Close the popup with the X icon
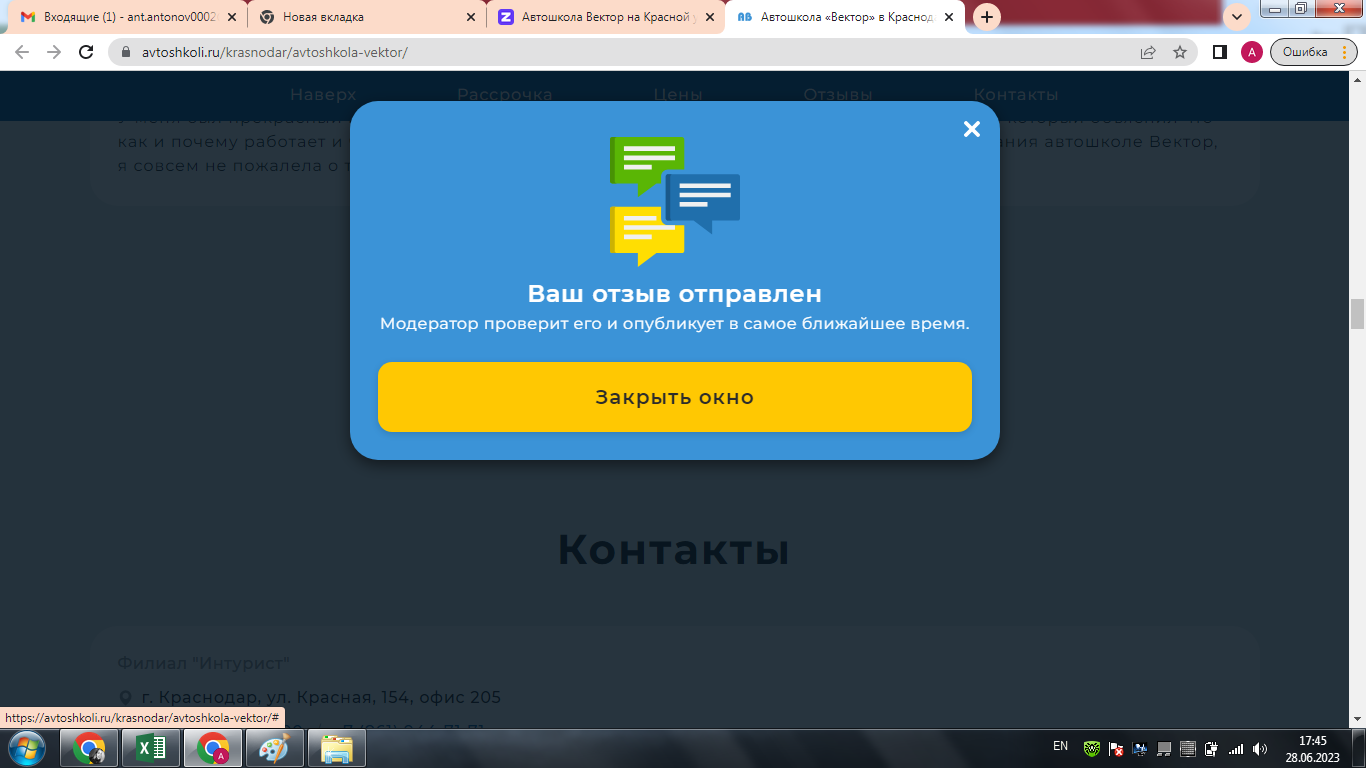 971,129
